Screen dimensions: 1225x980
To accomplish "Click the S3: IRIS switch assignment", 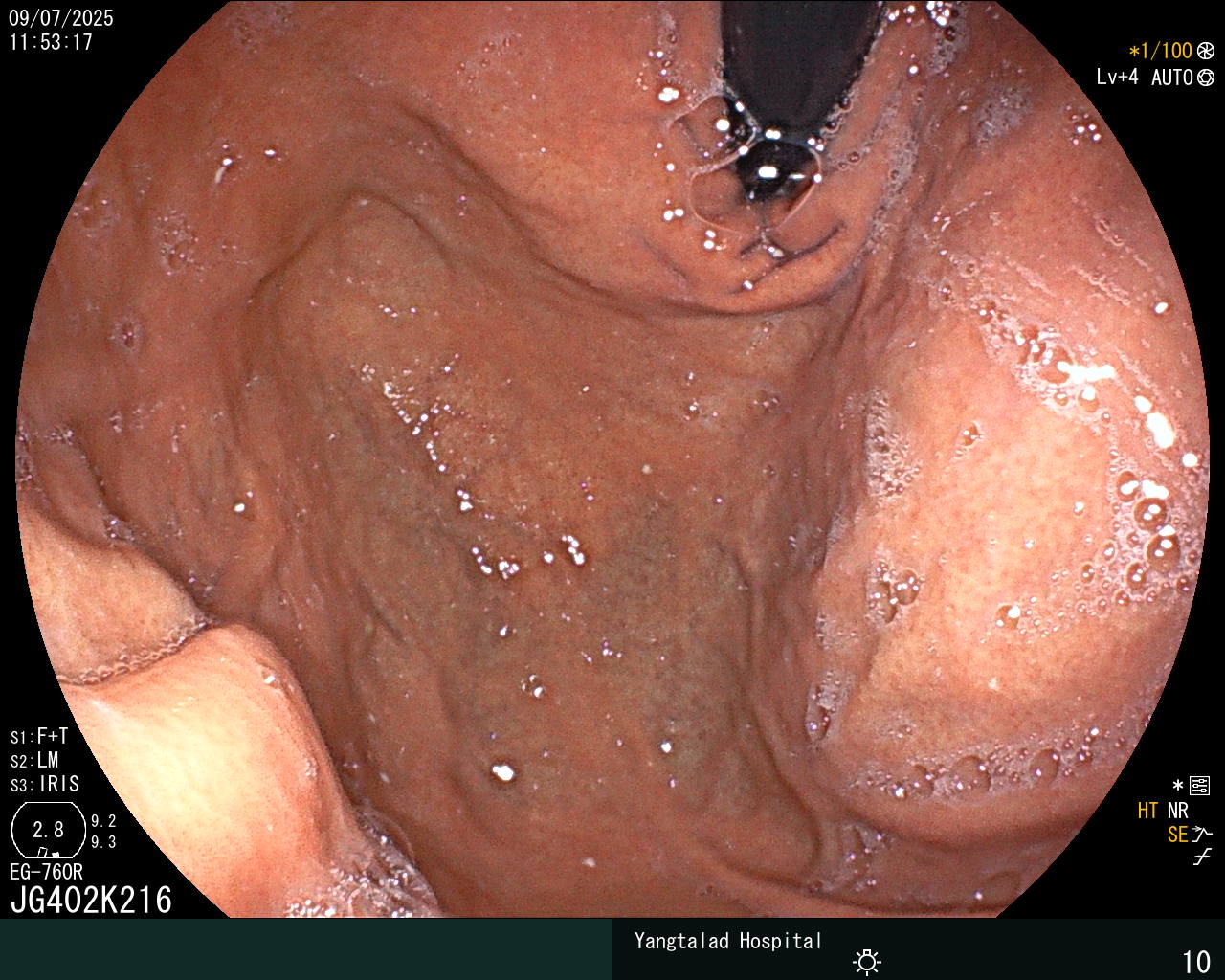I will (45, 785).
